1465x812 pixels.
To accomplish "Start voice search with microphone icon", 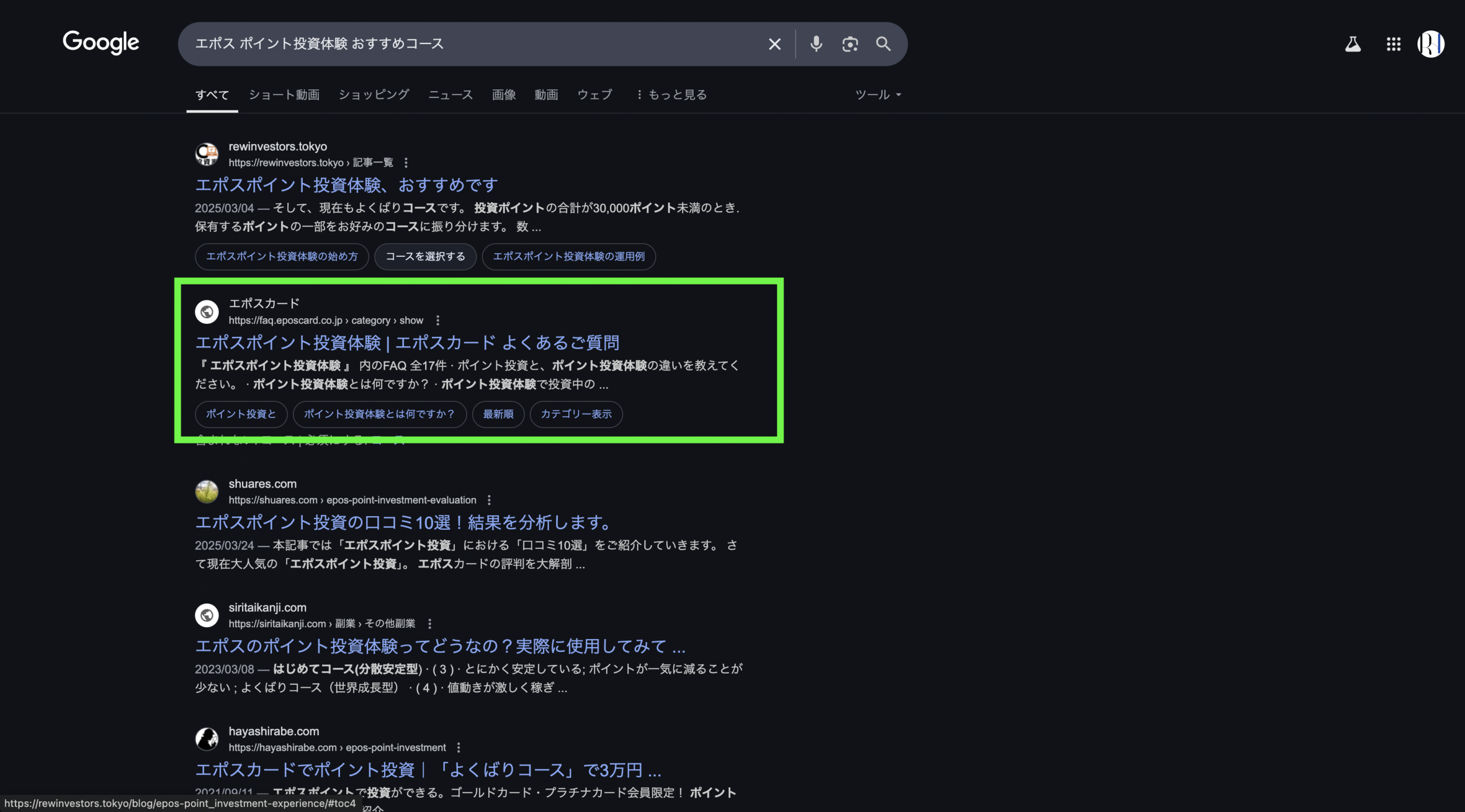I will (x=816, y=44).
